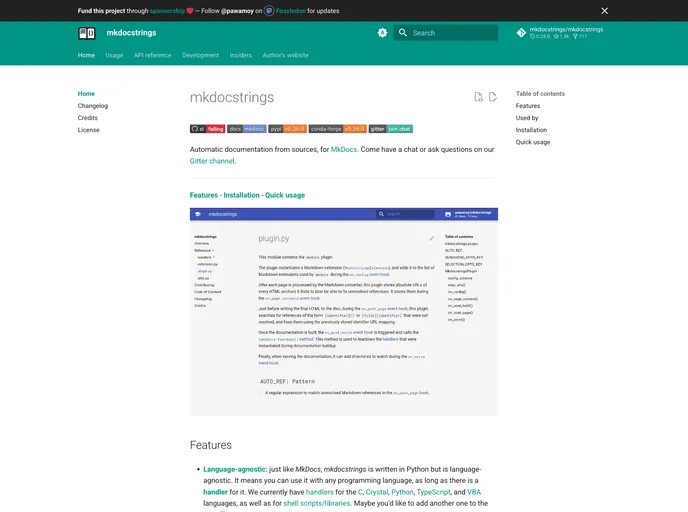Dismiss the sponsorship announcement banner

[x=605, y=11]
